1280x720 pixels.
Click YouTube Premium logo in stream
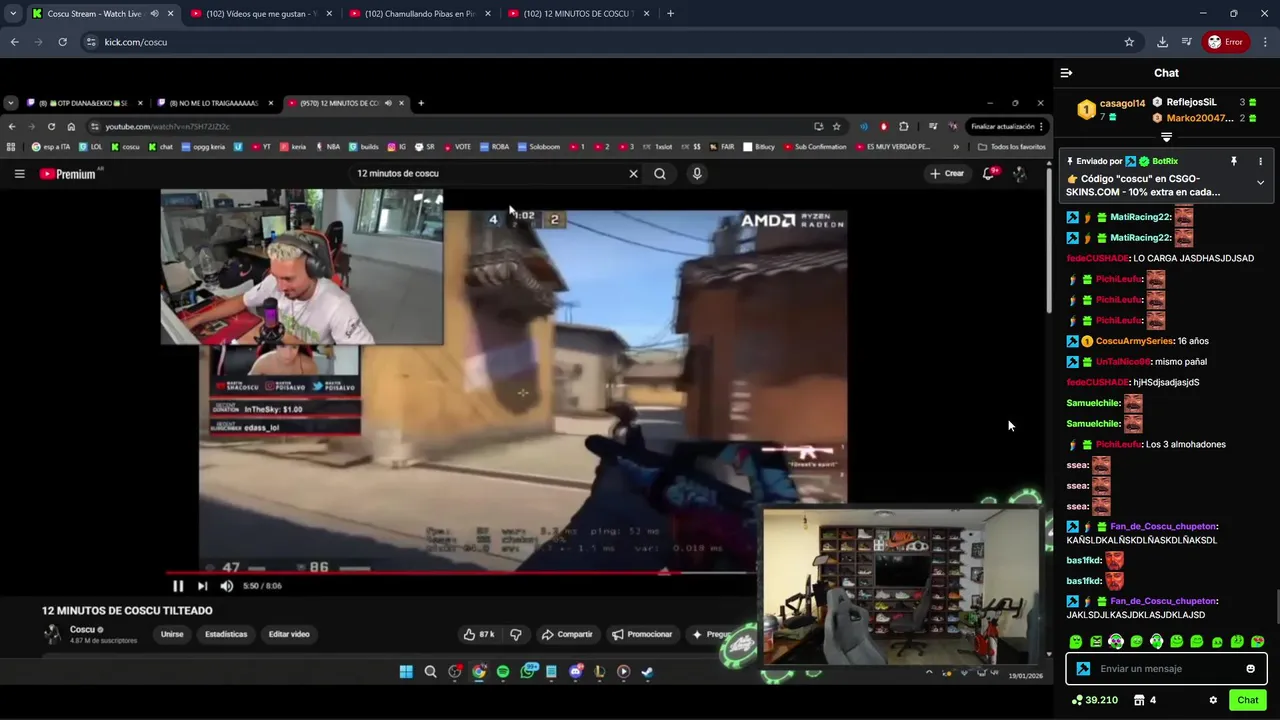coord(68,174)
